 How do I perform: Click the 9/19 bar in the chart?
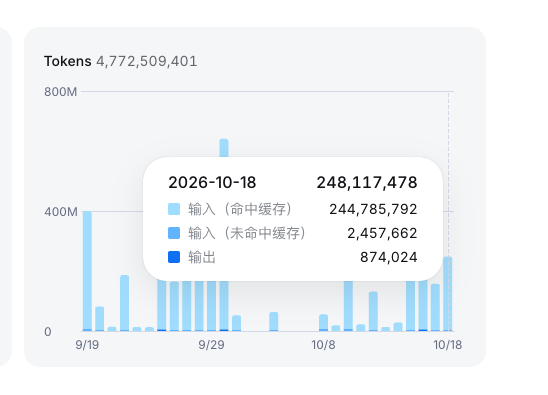87,271
